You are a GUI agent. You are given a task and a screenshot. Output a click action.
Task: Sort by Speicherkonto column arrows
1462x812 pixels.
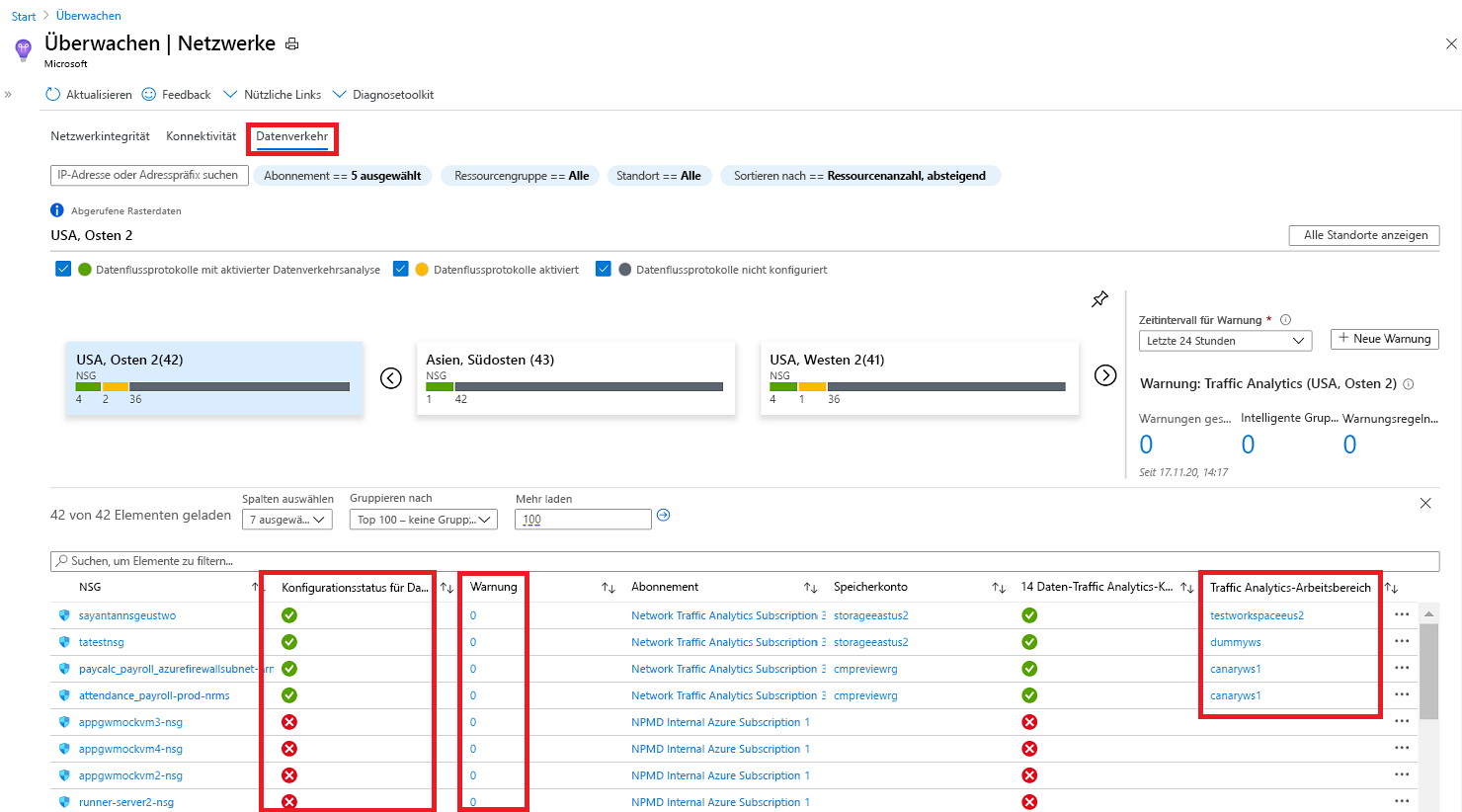999,588
